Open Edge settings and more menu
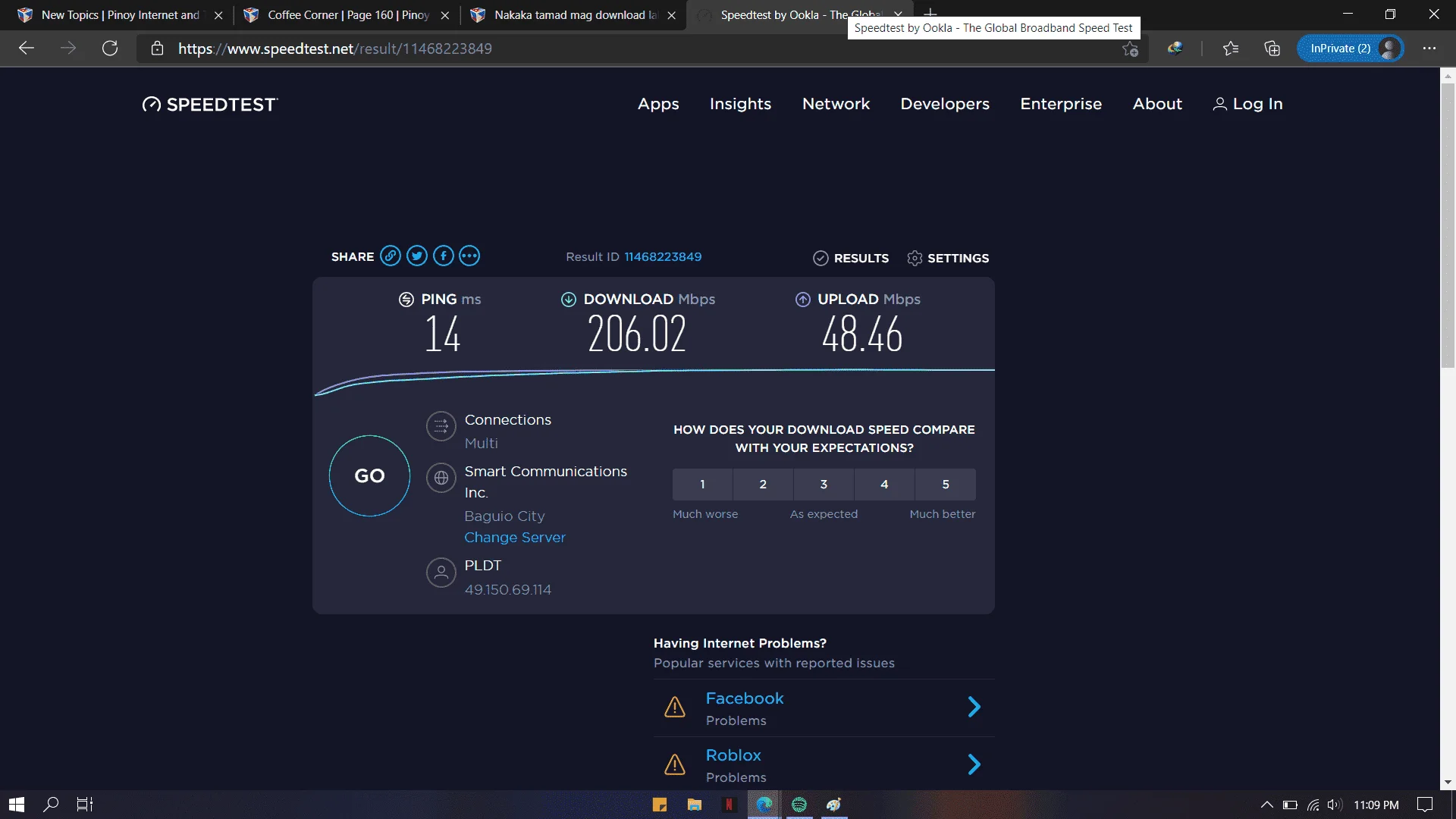This screenshot has width=1456, height=819. pyautogui.click(x=1429, y=49)
